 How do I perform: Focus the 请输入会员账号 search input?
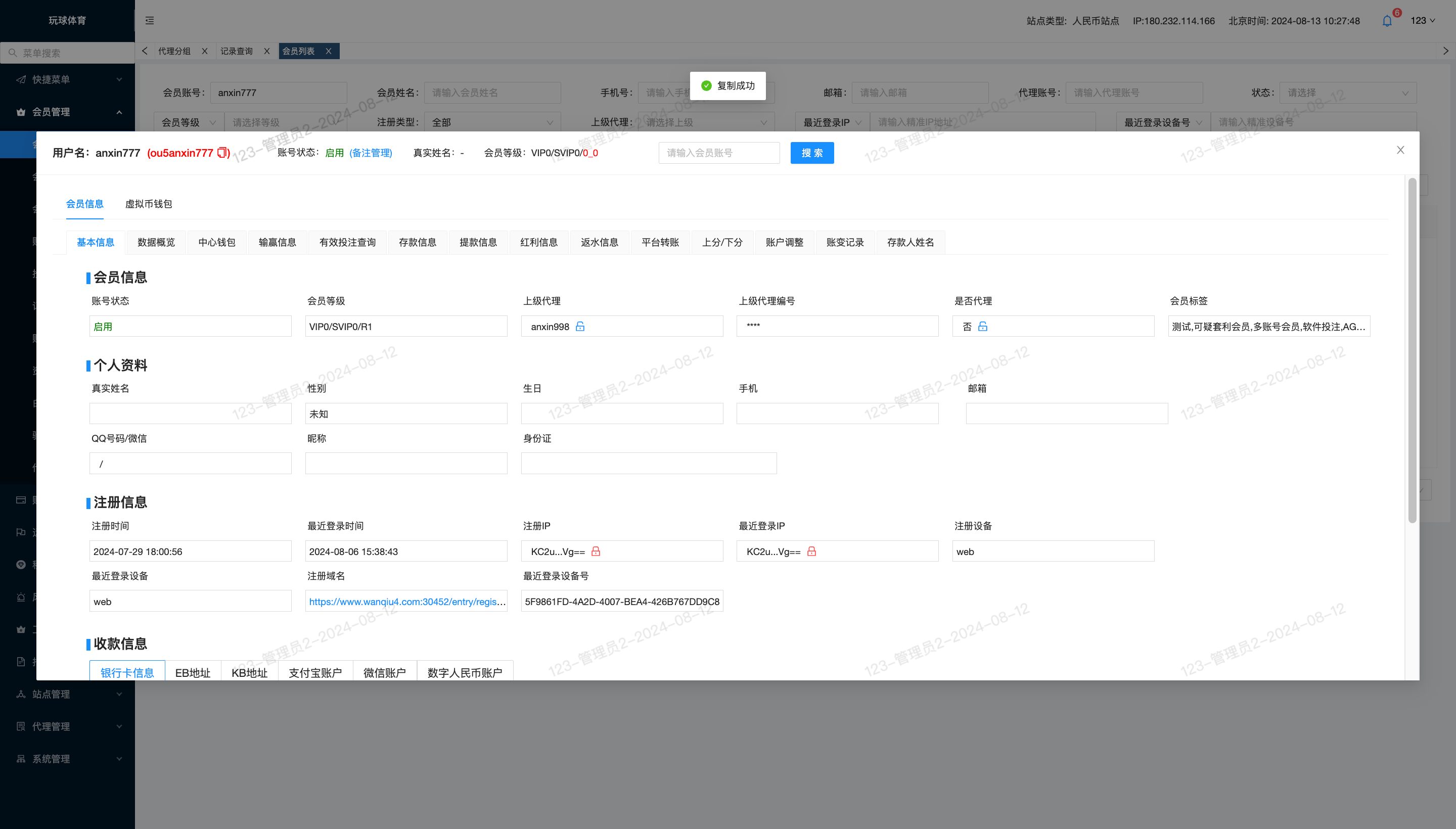coord(718,153)
